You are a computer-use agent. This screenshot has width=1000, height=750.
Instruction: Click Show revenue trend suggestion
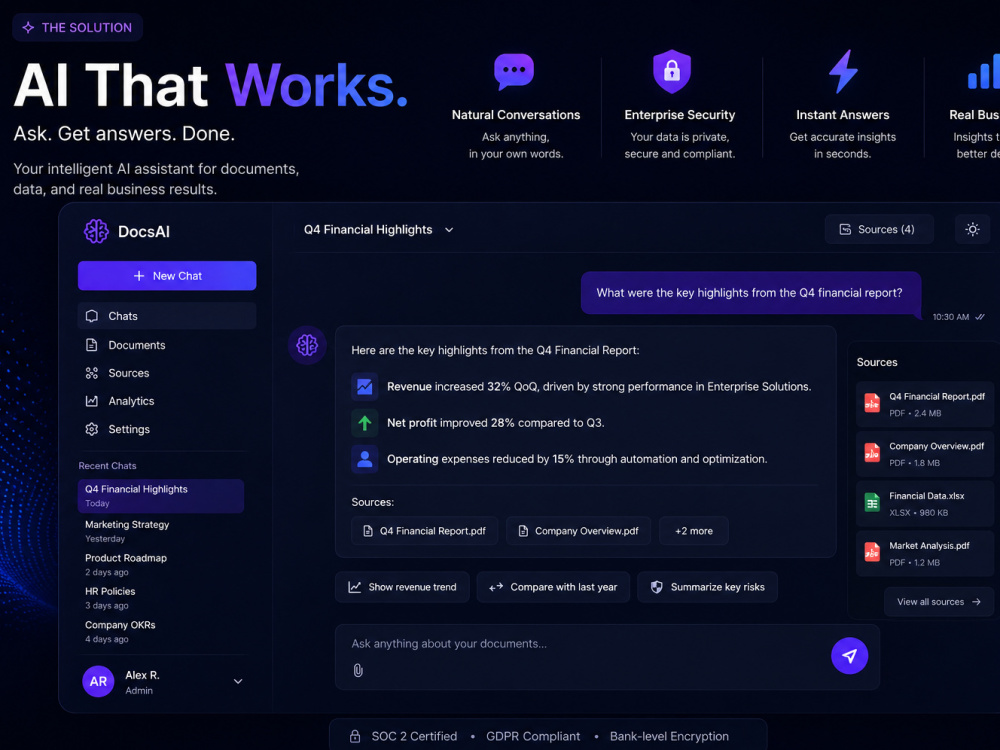coord(402,587)
